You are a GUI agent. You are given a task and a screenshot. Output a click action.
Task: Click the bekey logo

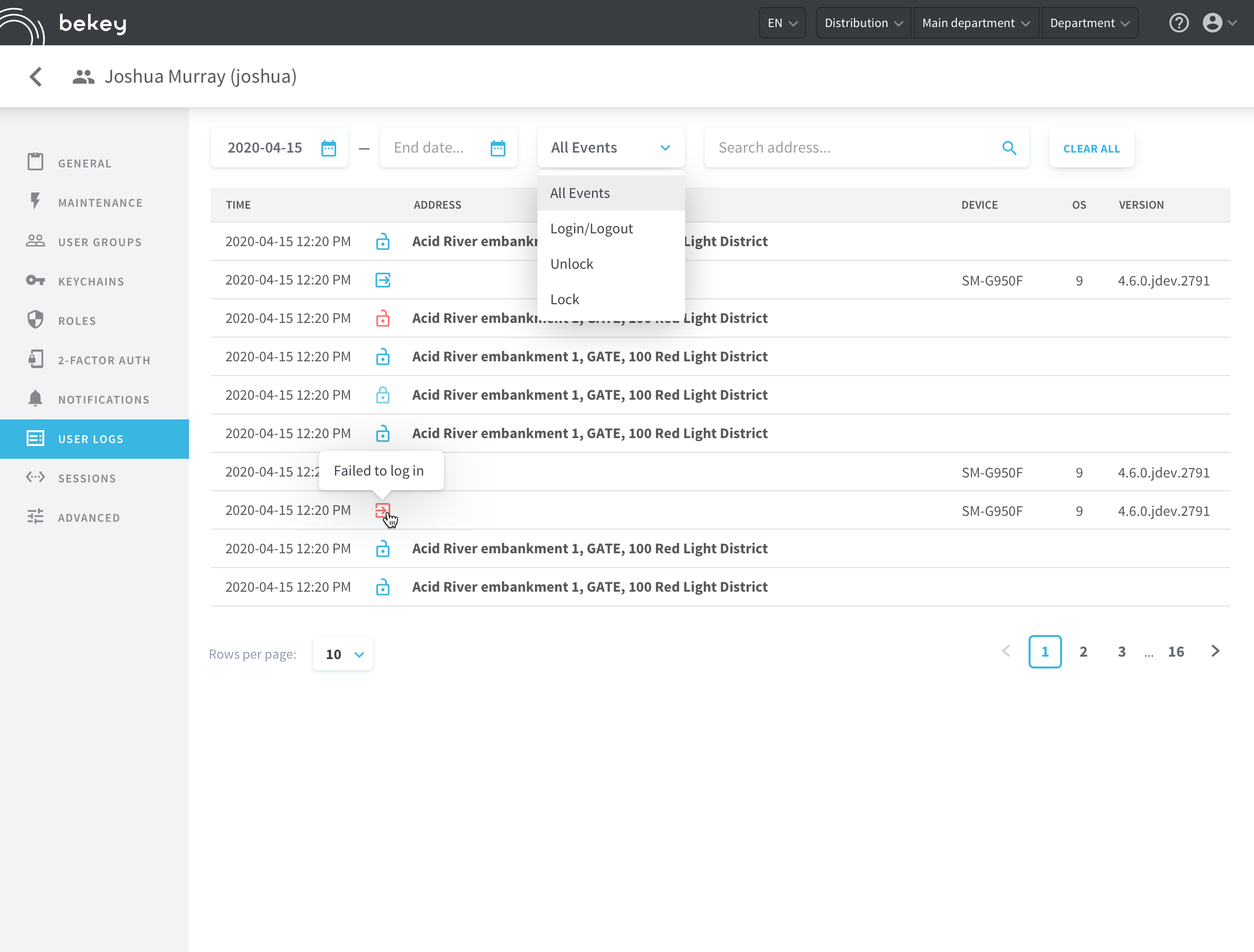[x=63, y=24]
